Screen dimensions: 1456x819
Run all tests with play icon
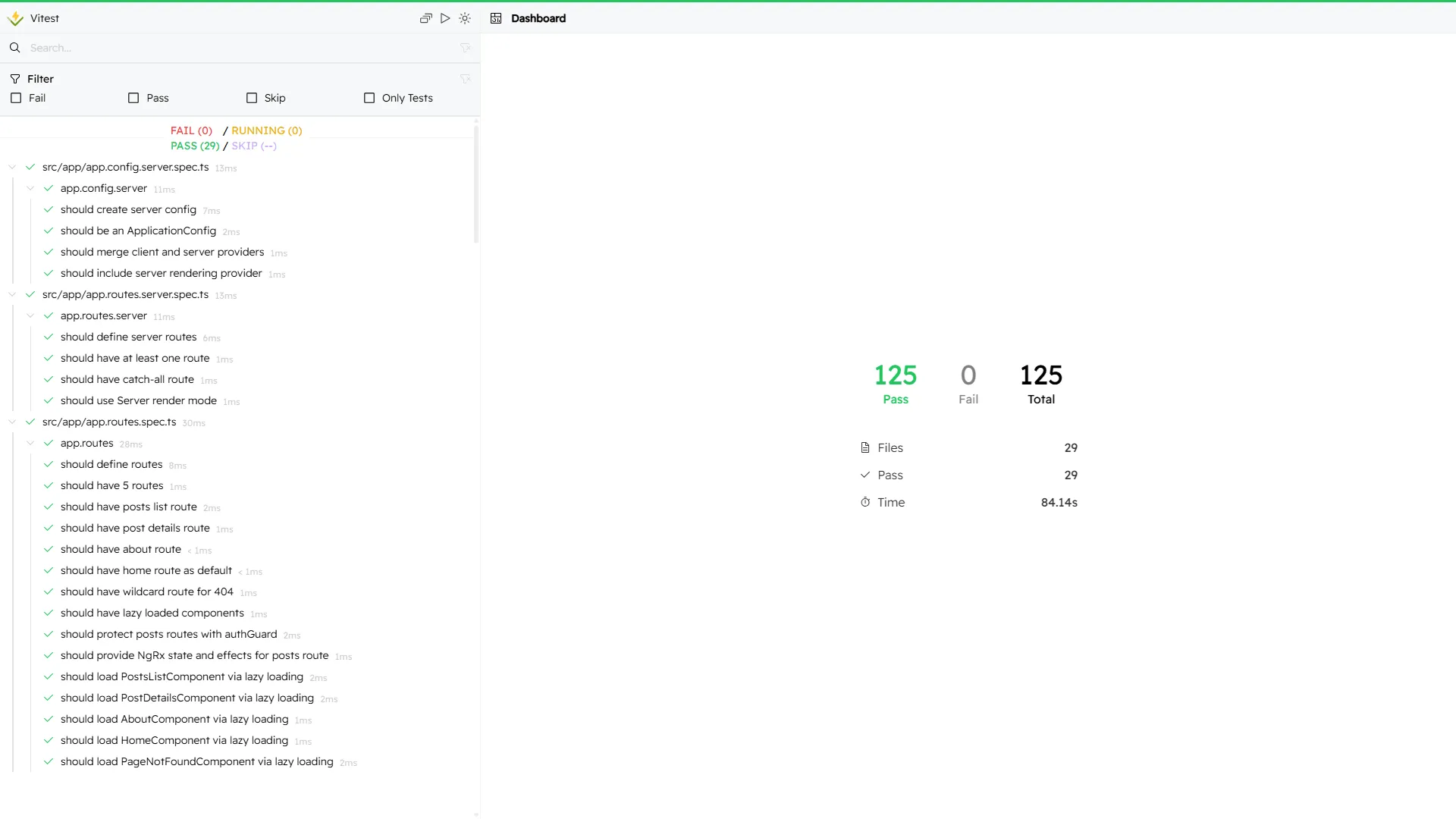point(445,18)
